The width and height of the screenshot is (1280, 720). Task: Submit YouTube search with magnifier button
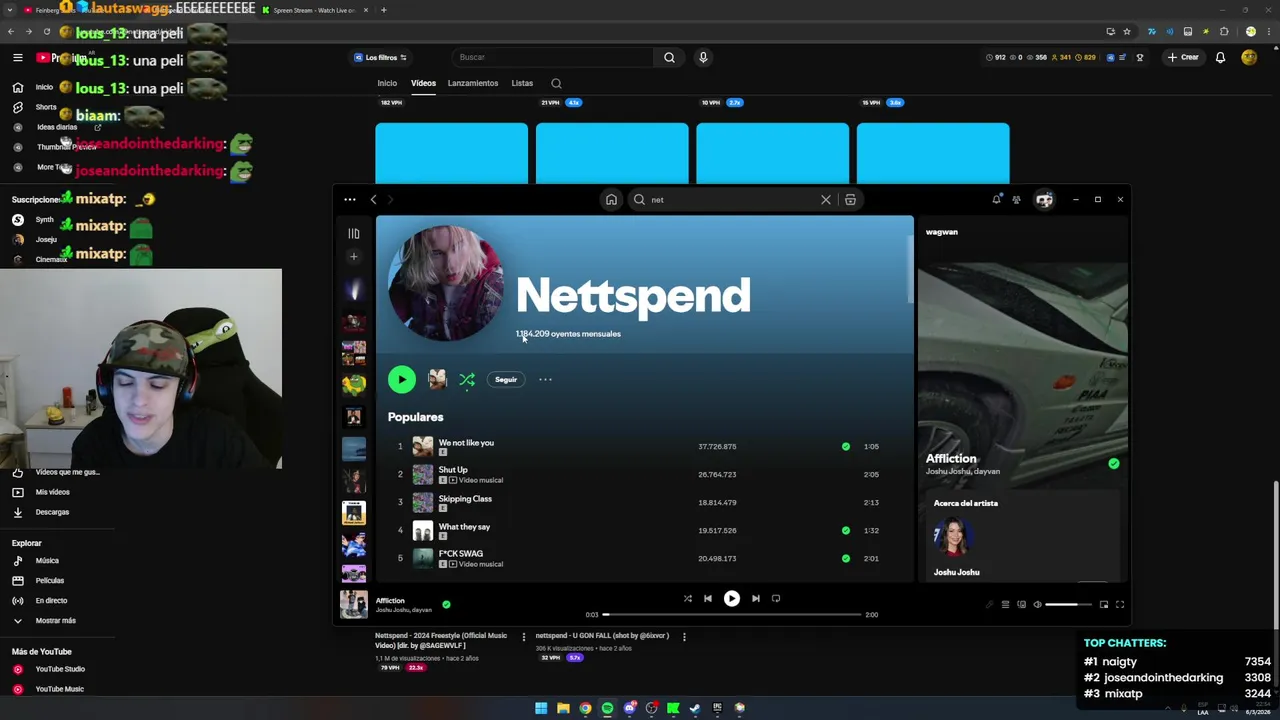coord(669,57)
